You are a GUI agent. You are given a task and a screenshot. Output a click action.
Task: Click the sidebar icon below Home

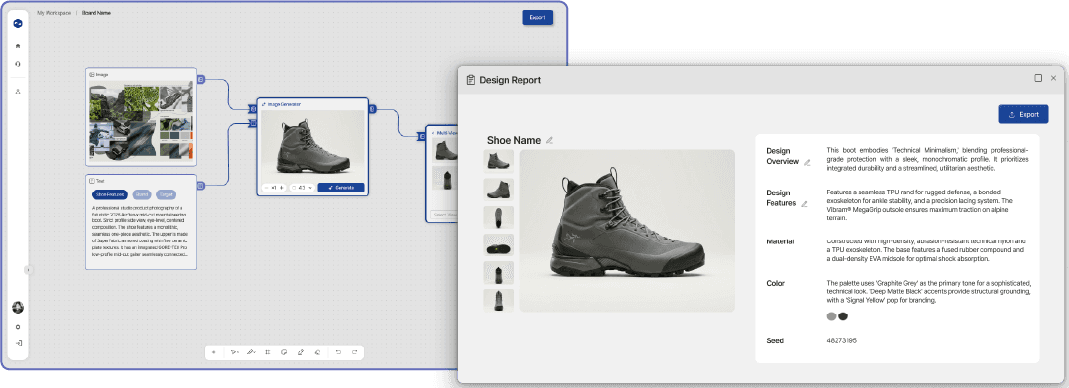pos(18,63)
